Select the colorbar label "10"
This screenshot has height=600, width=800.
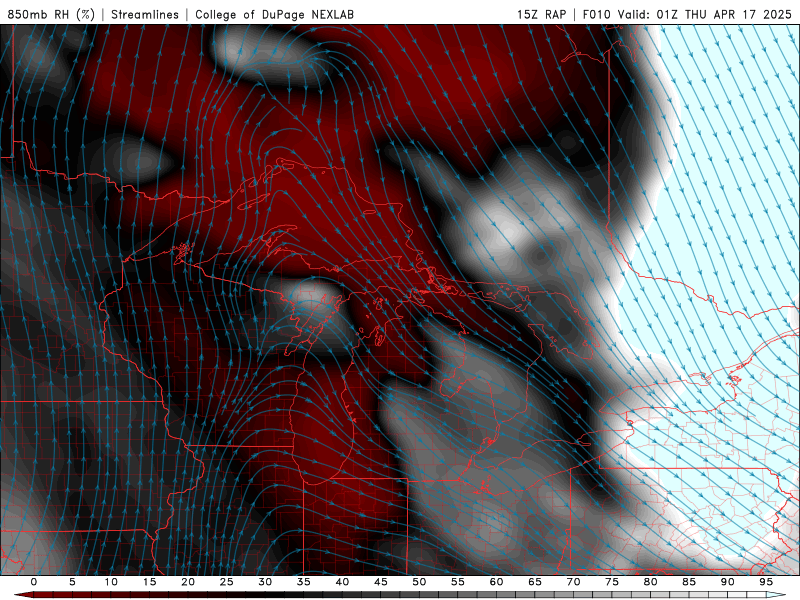111,582
